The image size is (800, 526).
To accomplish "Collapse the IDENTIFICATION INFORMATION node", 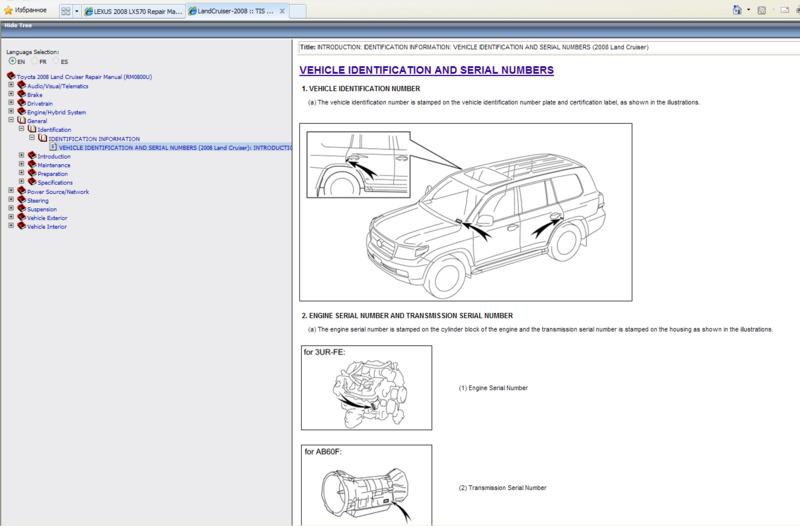I will pyautogui.click(x=32, y=138).
